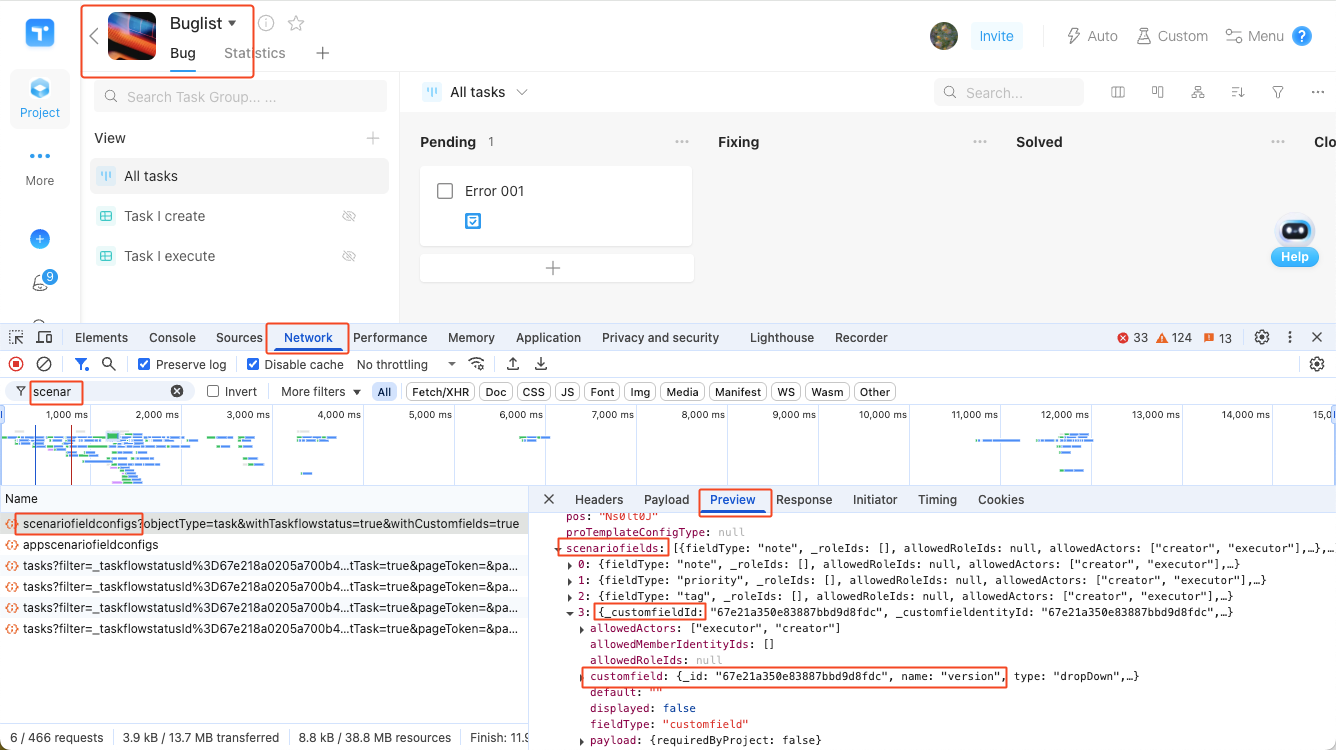
Task: Toggle visibility of Task I execute view
Action: coord(349,256)
